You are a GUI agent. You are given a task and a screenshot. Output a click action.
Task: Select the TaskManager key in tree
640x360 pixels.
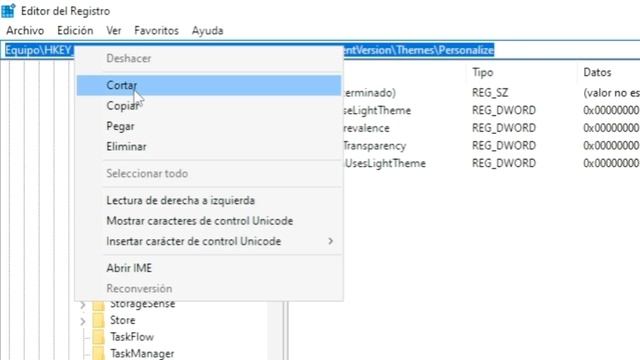(x=142, y=353)
